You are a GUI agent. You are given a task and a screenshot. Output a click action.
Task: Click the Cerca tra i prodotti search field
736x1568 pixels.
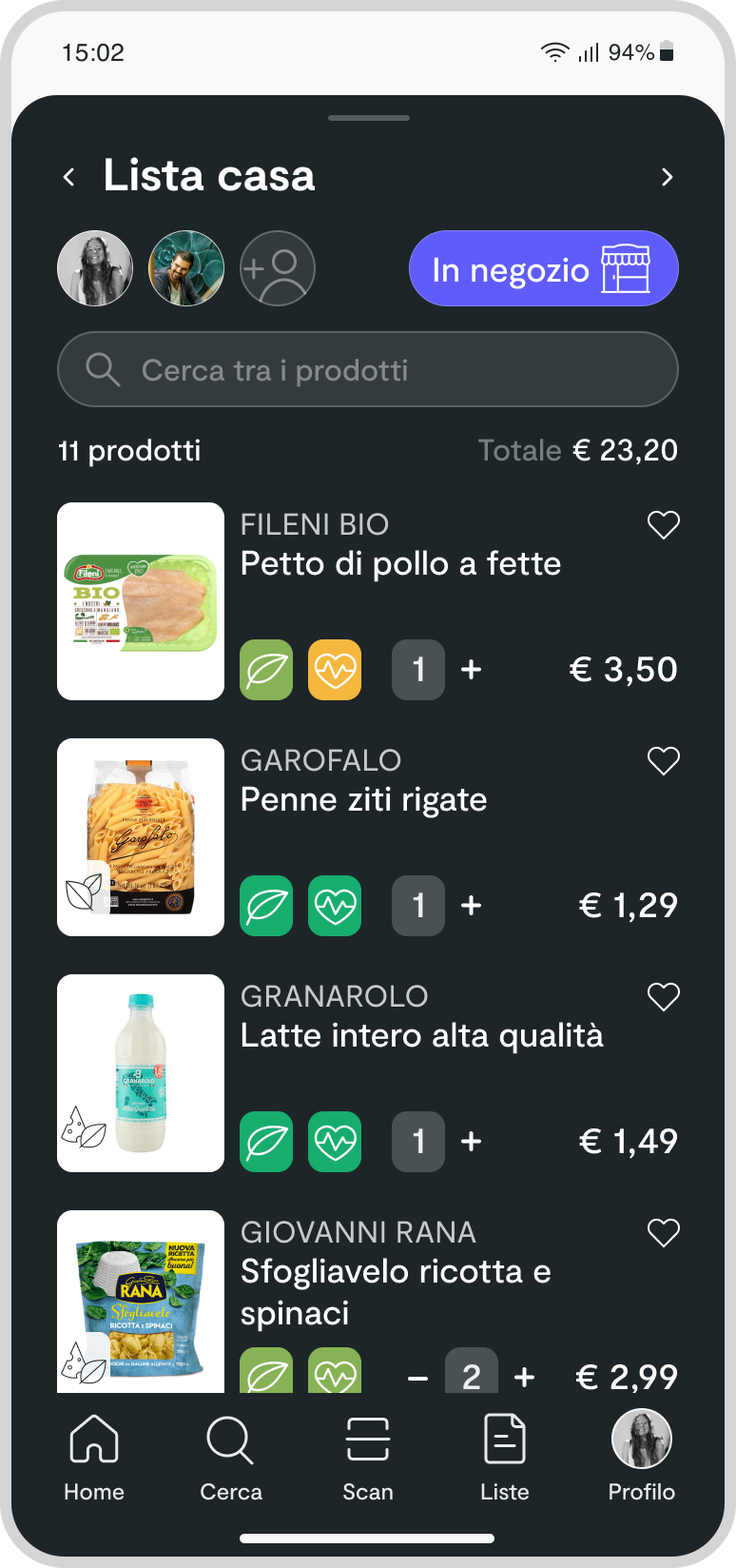[368, 369]
